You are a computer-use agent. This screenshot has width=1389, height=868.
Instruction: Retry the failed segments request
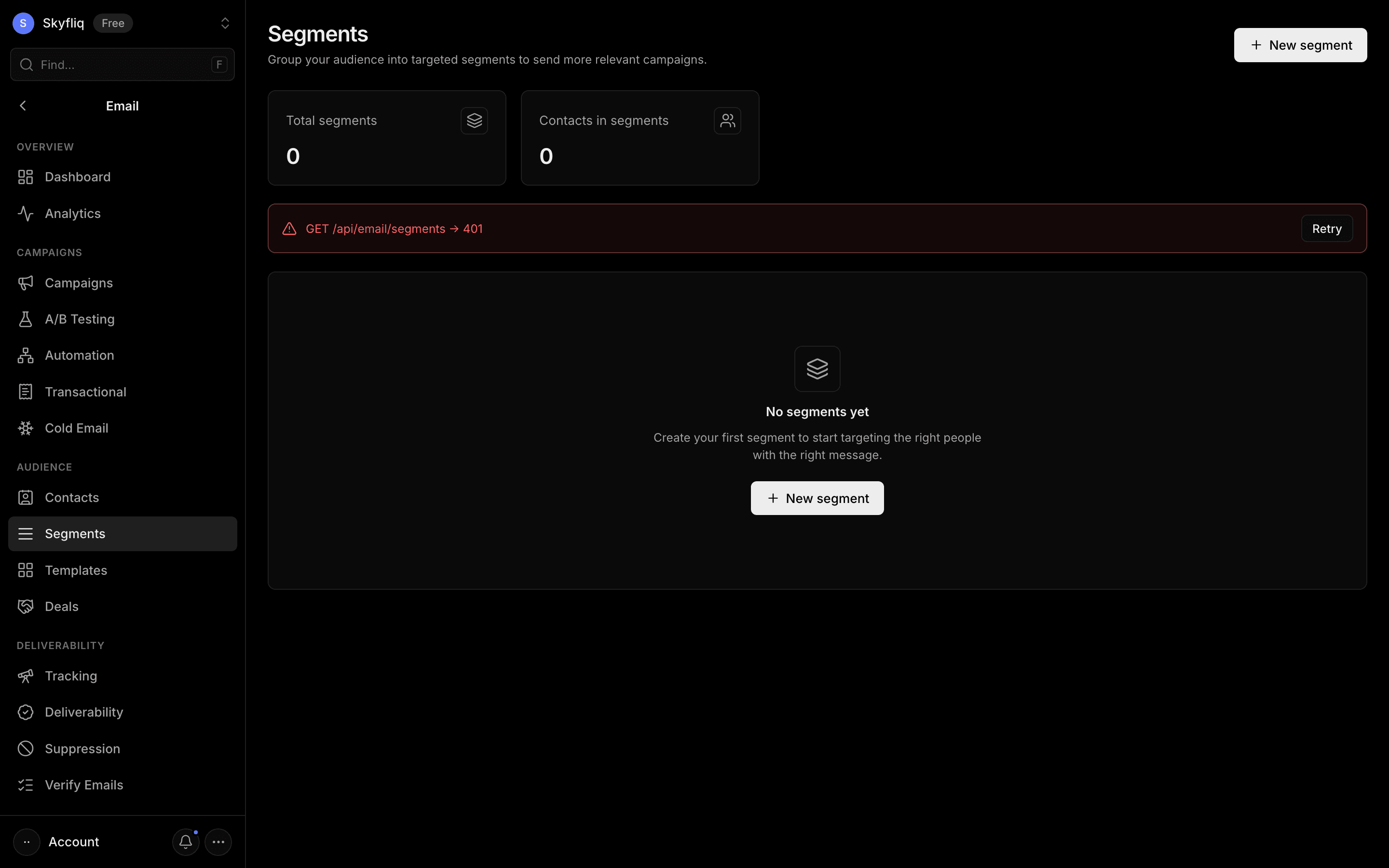(x=1326, y=229)
